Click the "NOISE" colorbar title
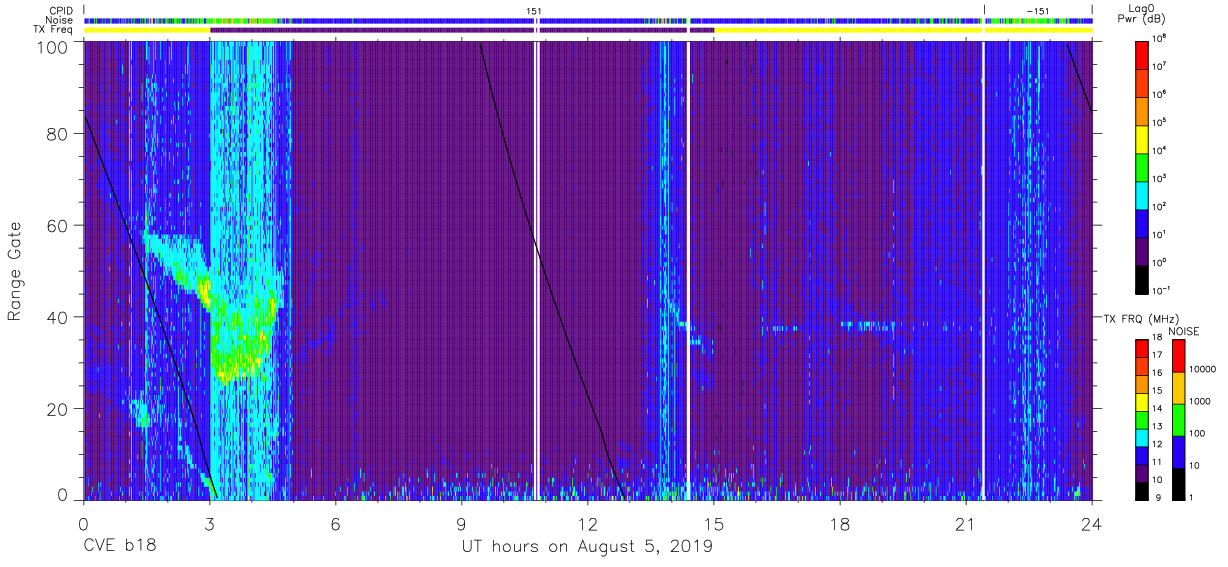The image size is (1228, 567). tap(1184, 330)
